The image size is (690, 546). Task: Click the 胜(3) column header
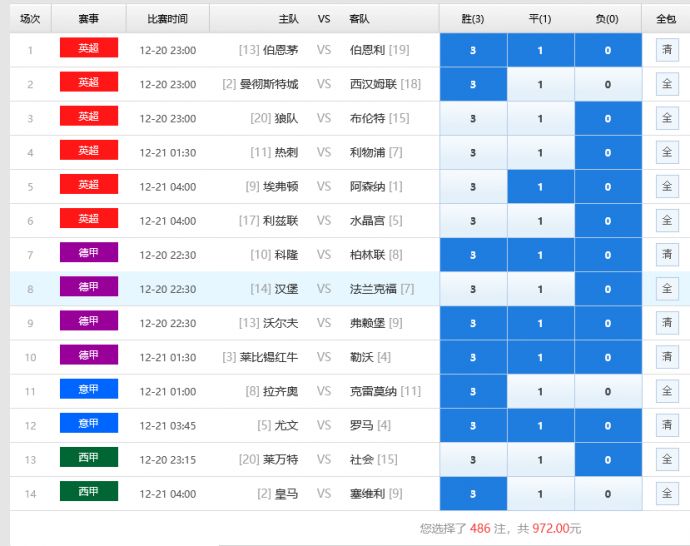pos(473,19)
